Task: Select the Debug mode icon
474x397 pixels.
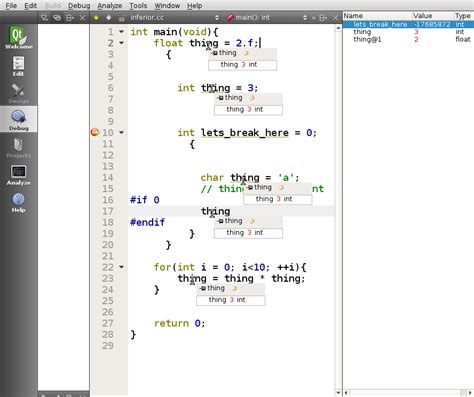Action: pos(18,120)
